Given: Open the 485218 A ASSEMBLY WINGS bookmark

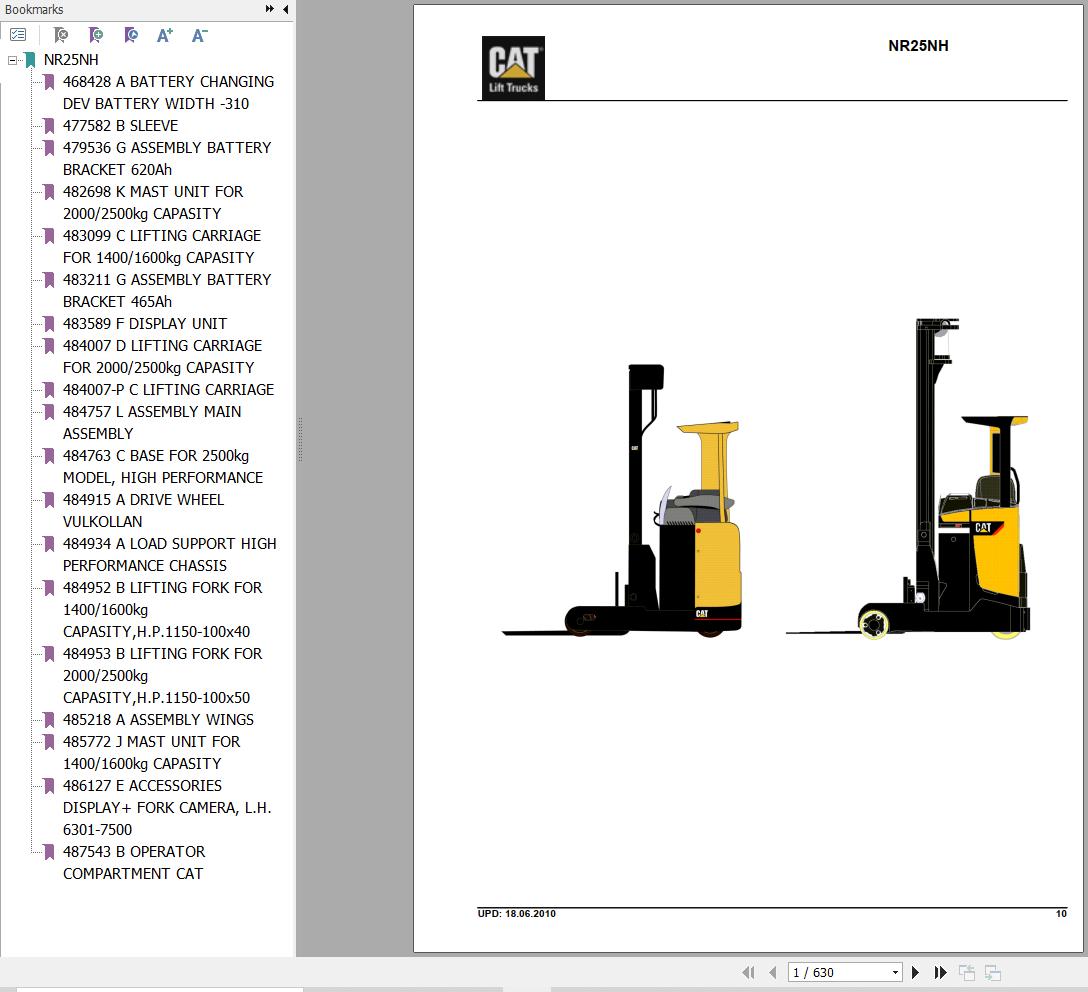Looking at the screenshot, I should coord(158,720).
